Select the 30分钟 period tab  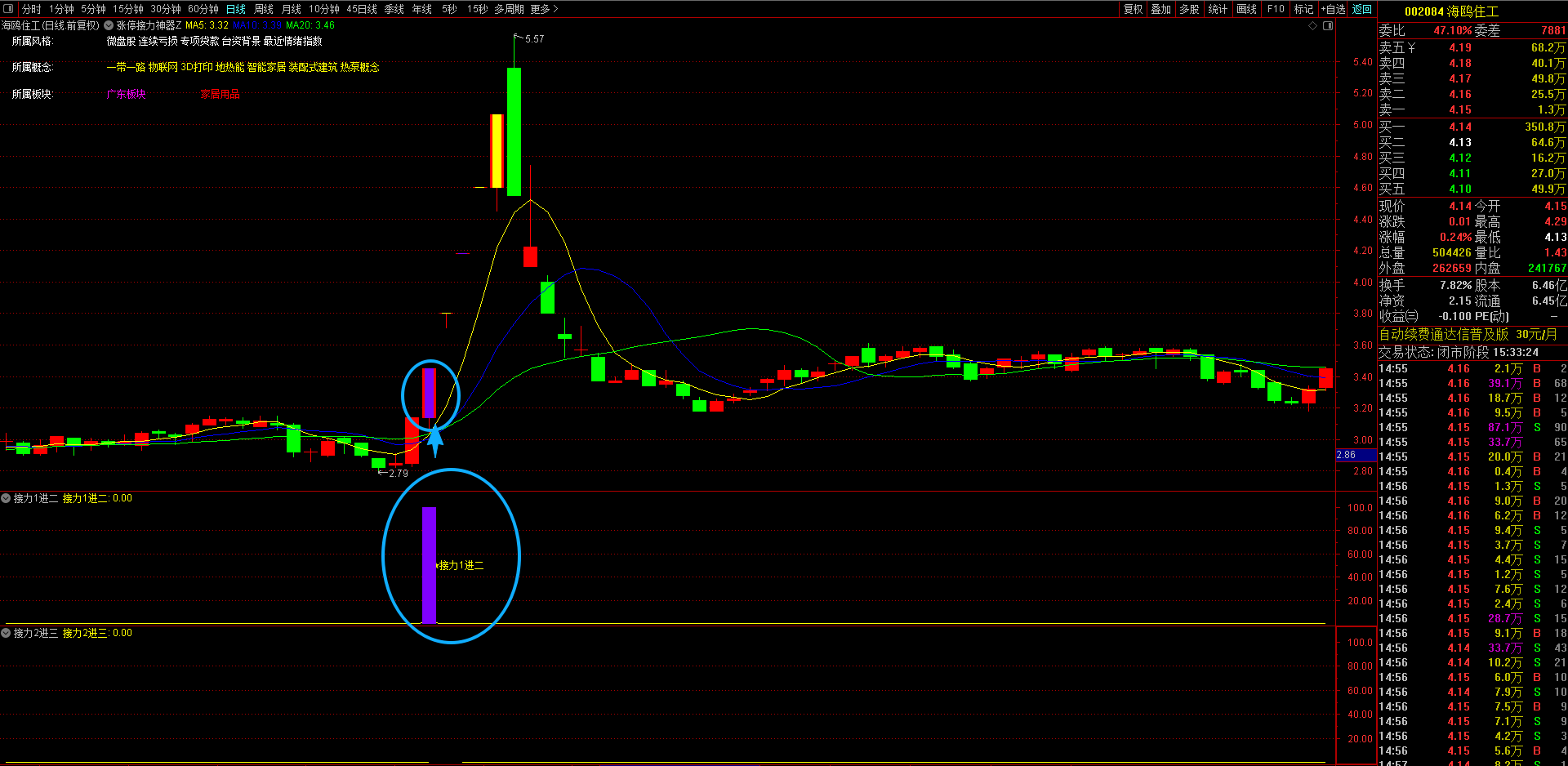click(166, 9)
